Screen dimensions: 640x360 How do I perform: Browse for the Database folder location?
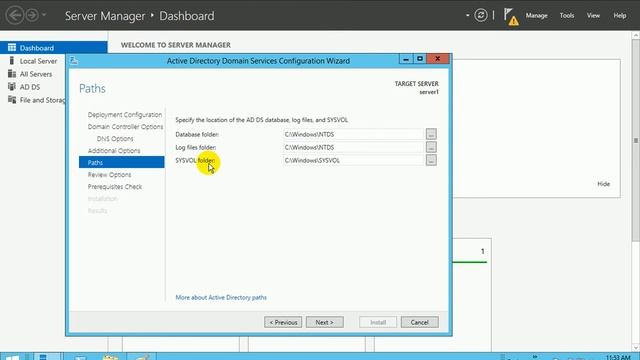point(431,134)
